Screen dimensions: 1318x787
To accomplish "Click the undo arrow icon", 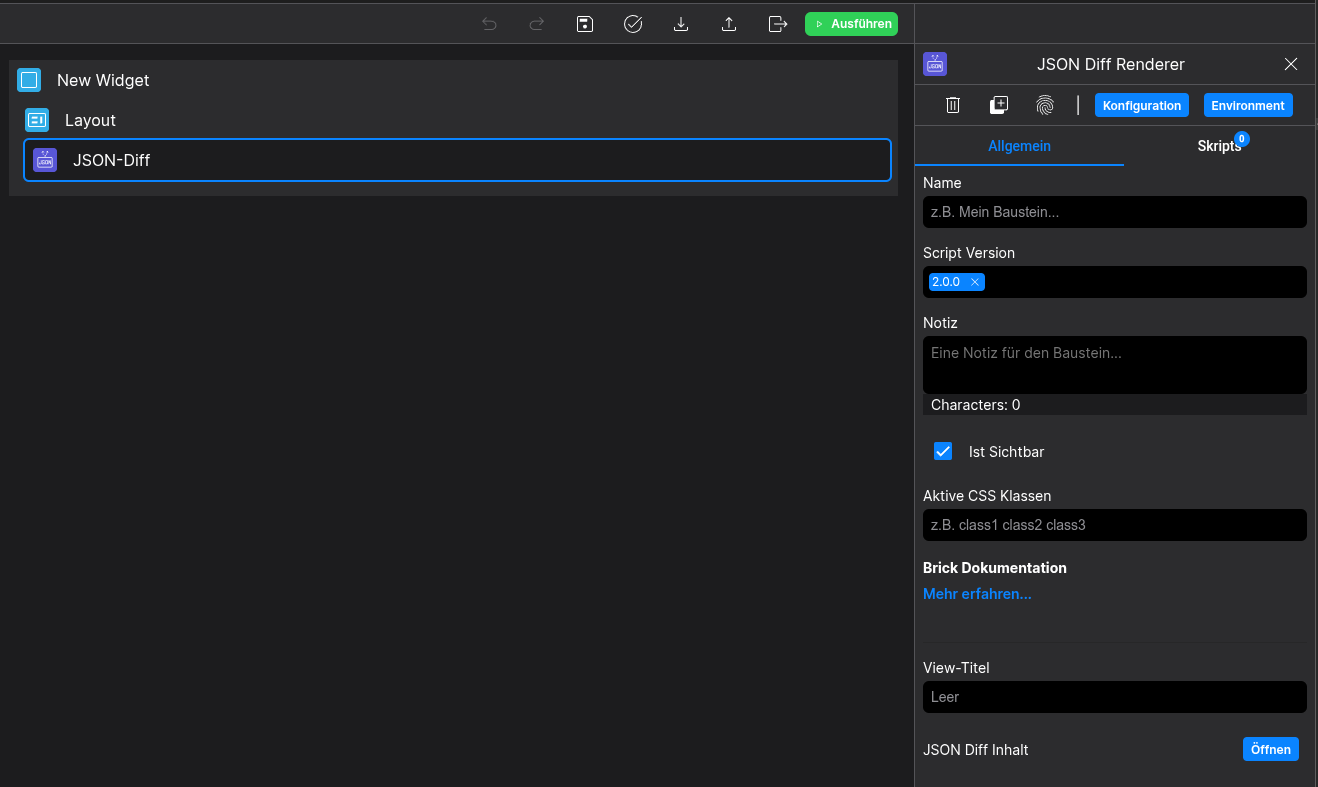I will tap(489, 24).
